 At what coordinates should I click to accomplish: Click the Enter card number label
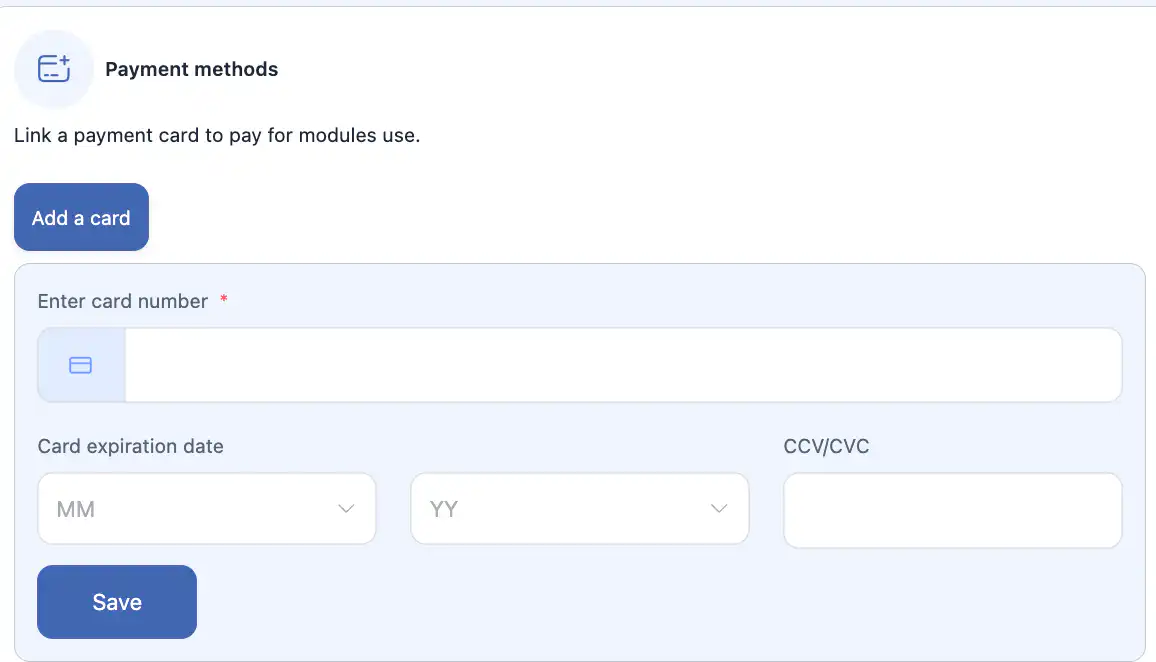(122, 301)
